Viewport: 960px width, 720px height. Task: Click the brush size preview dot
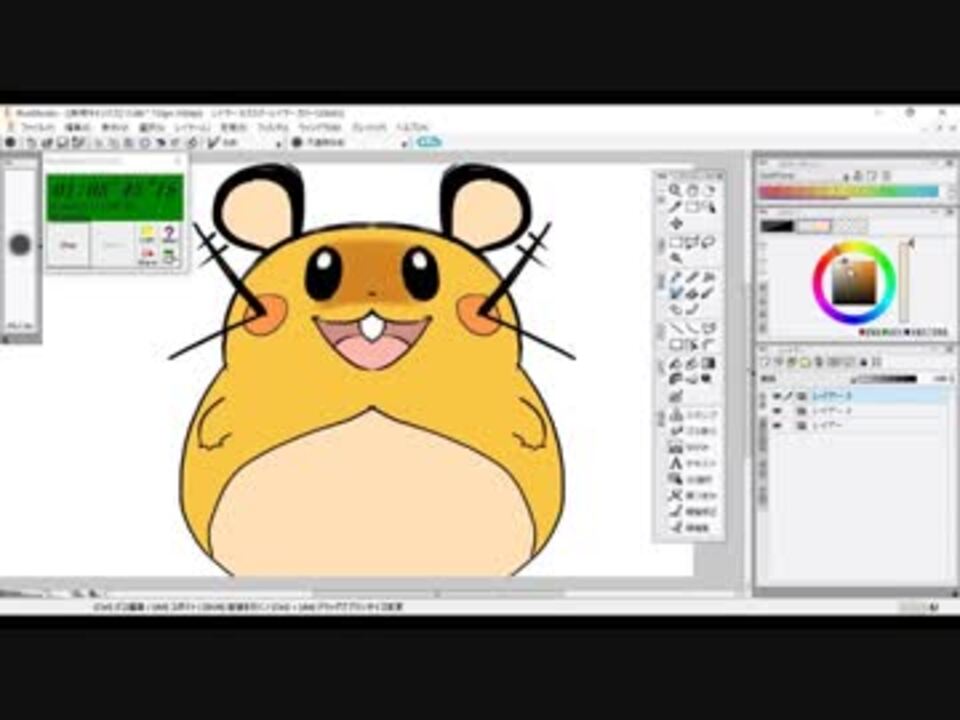click(20, 244)
